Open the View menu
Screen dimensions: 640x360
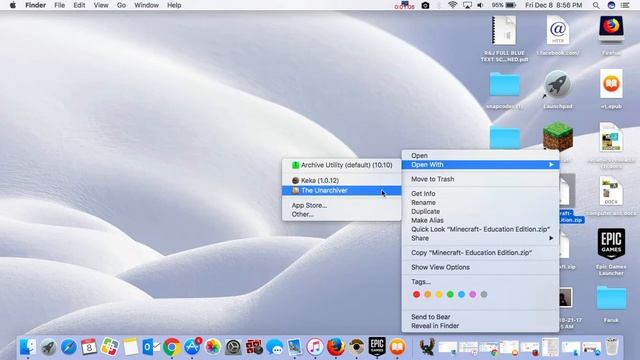click(101, 5)
